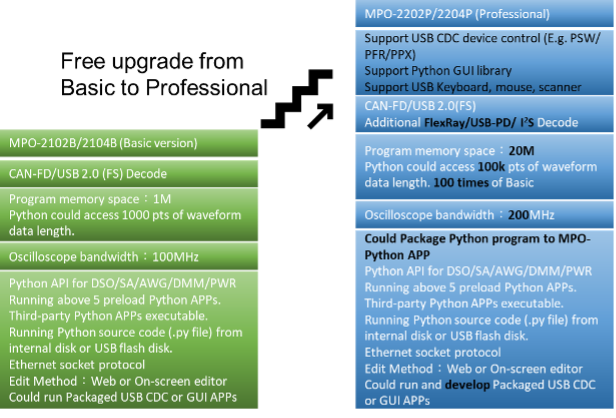Select 'Oscilloscope bandwidth: 100MHz' bar
Viewport: 616px width, 418px height.
[x=129, y=257]
